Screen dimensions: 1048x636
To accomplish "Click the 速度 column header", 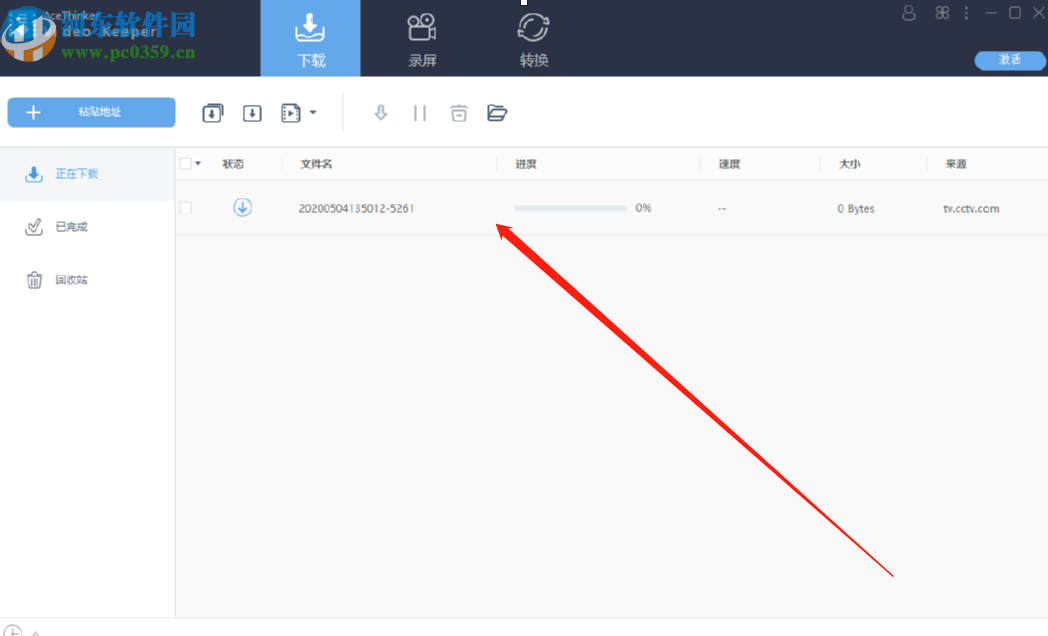I will coord(729,164).
